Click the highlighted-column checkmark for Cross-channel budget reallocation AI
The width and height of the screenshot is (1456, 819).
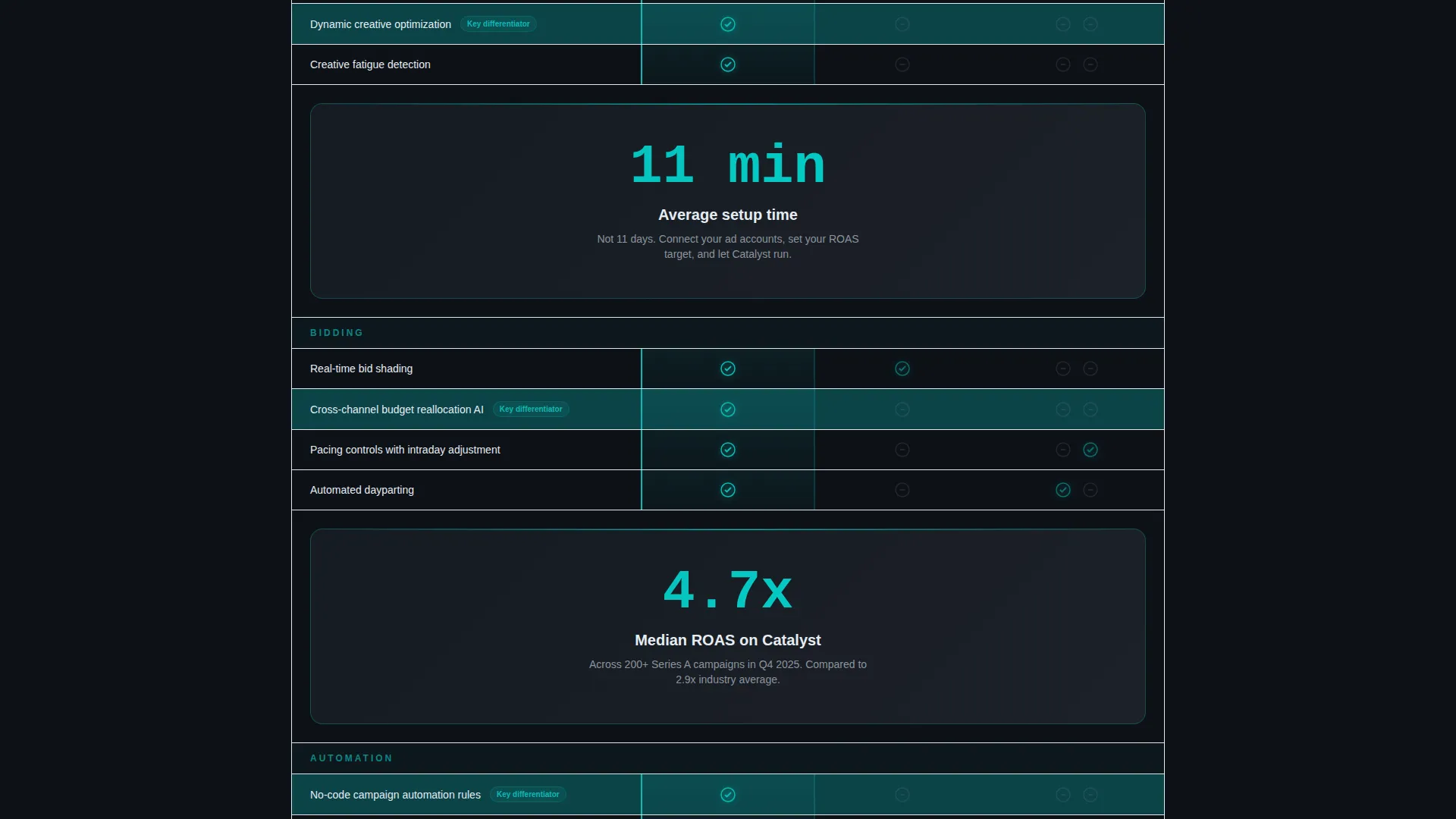click(x=728, y=409)
